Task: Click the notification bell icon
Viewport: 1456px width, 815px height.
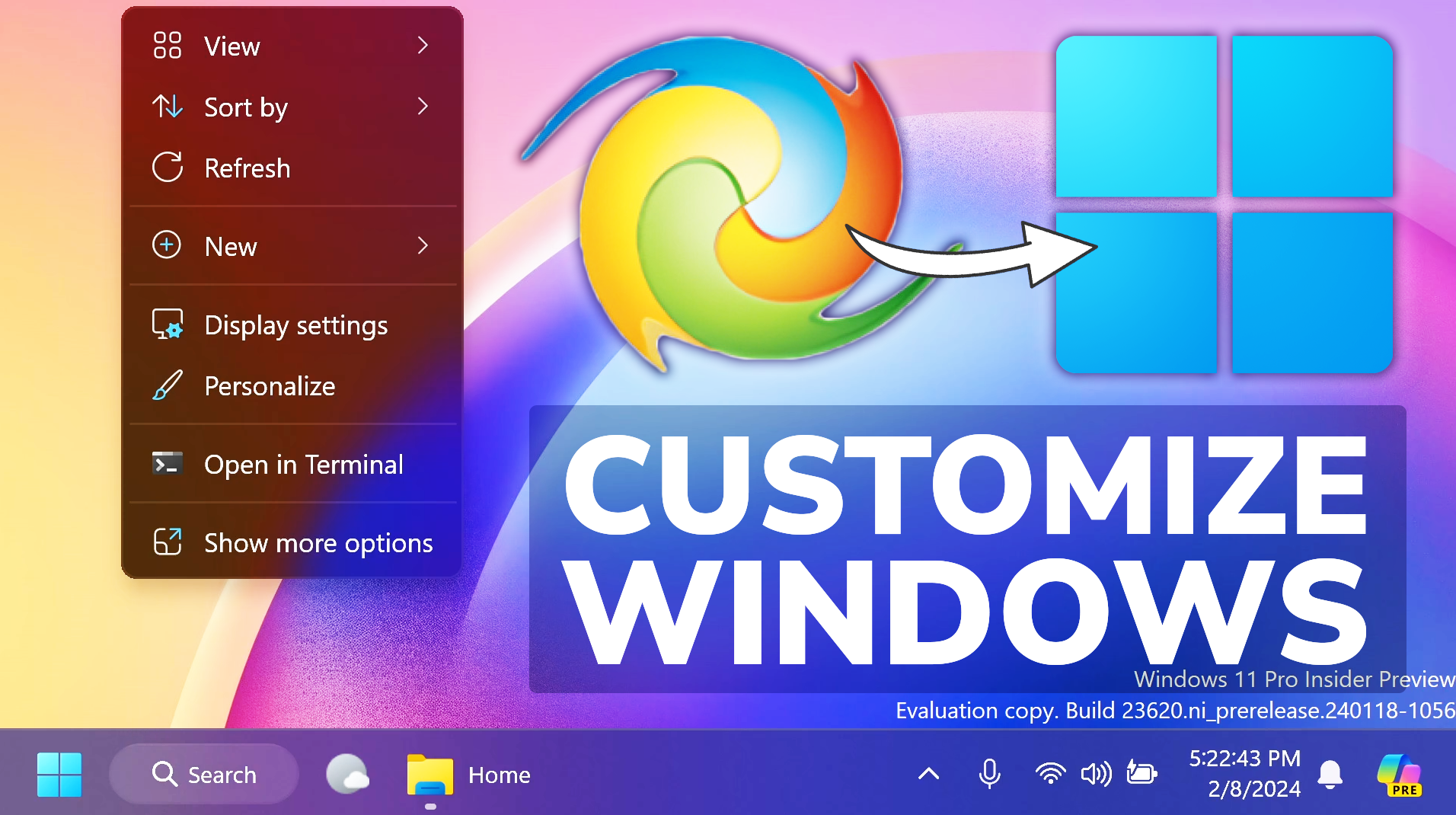Action: [1330, 774]
